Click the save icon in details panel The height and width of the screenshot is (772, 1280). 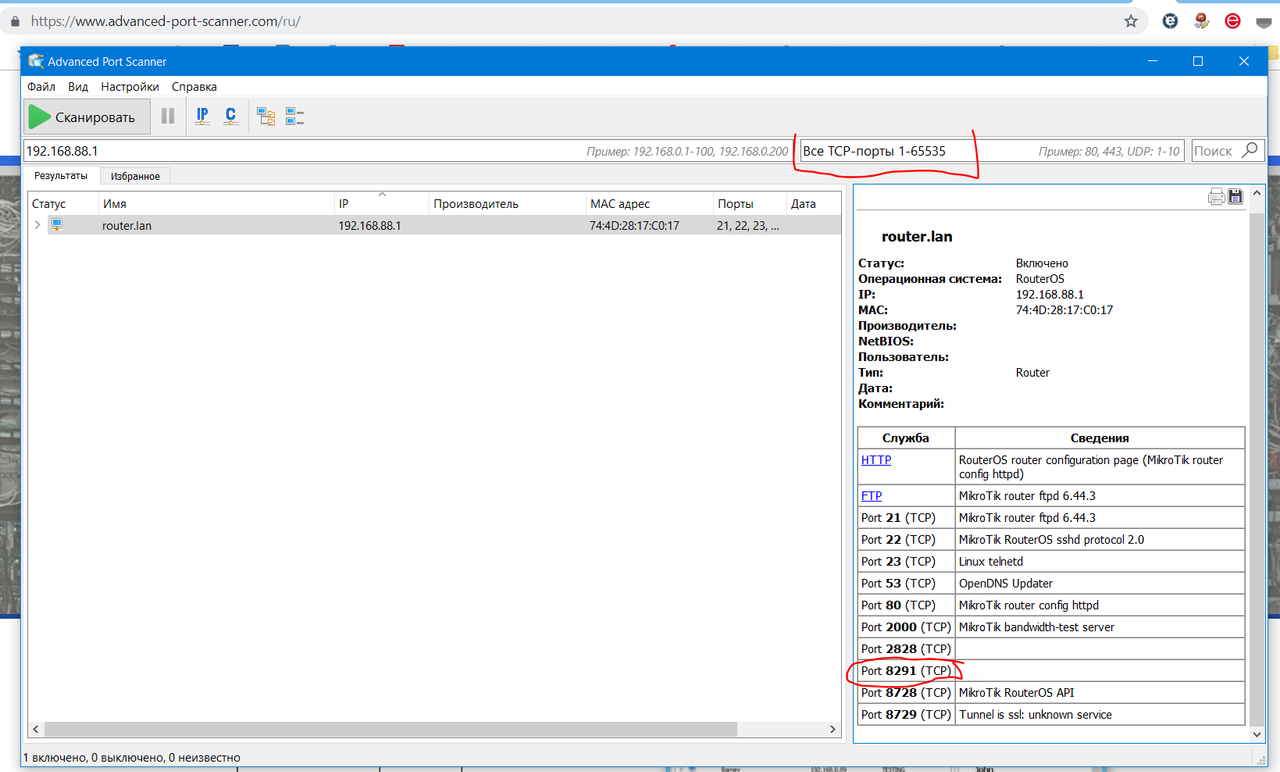point(1235,197)
